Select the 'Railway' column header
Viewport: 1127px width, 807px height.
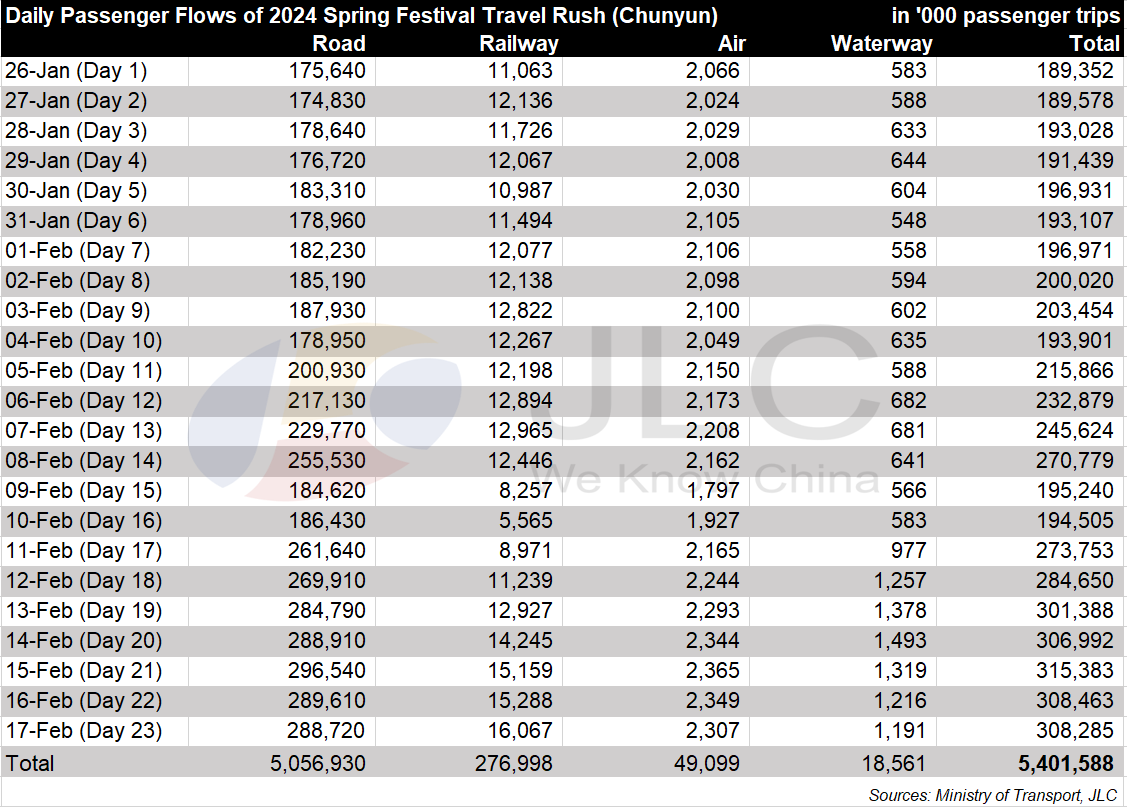[518, 44]
